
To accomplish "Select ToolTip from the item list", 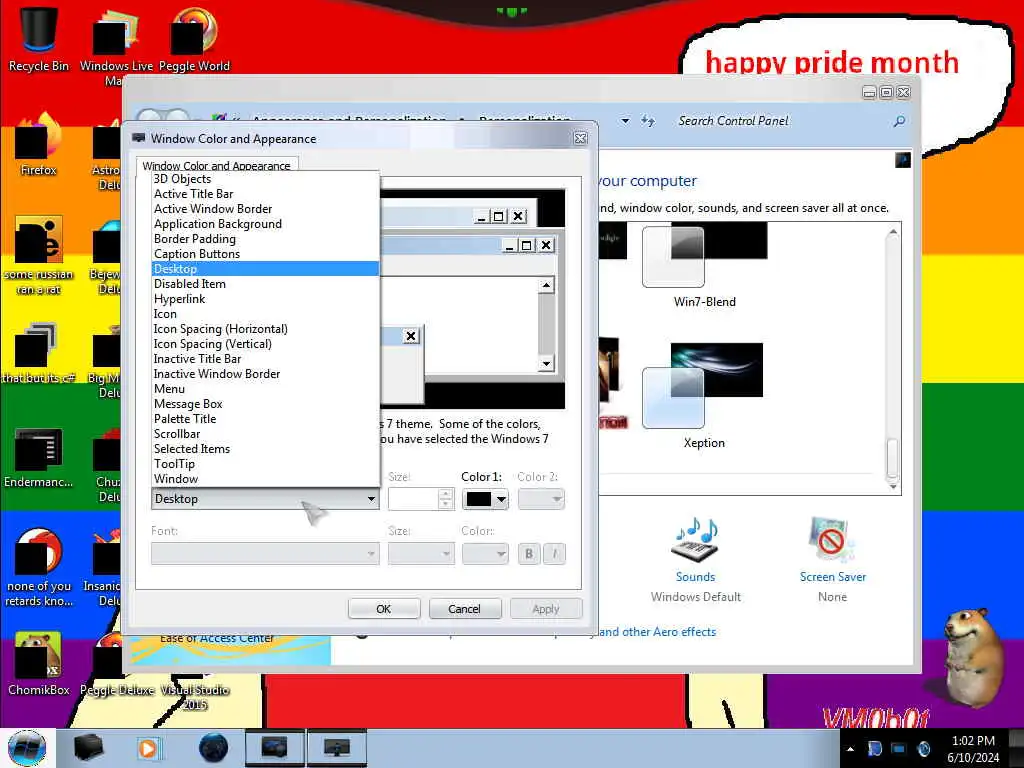I will coord(265,464).
